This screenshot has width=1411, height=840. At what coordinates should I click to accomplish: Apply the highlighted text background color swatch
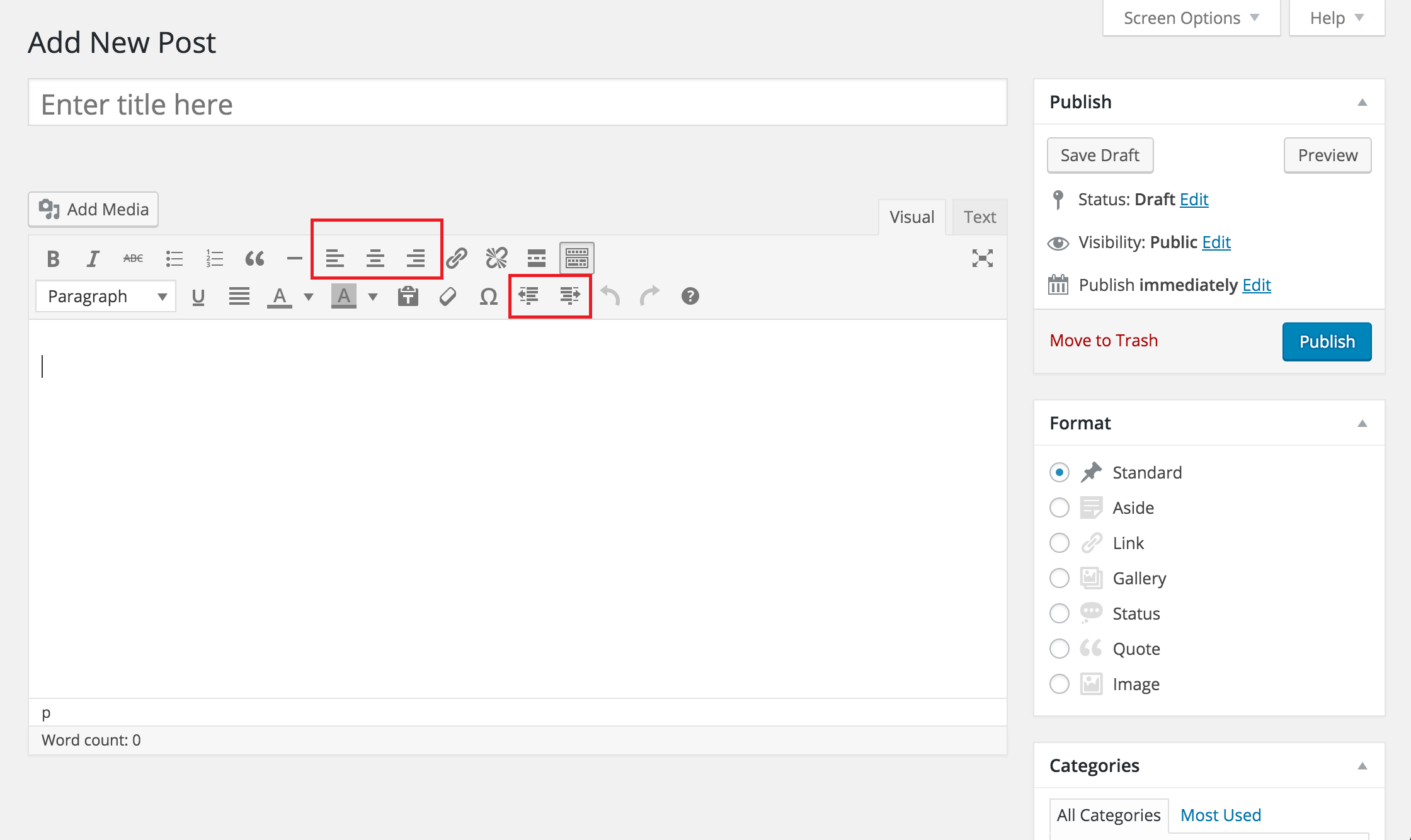point(343,296)
